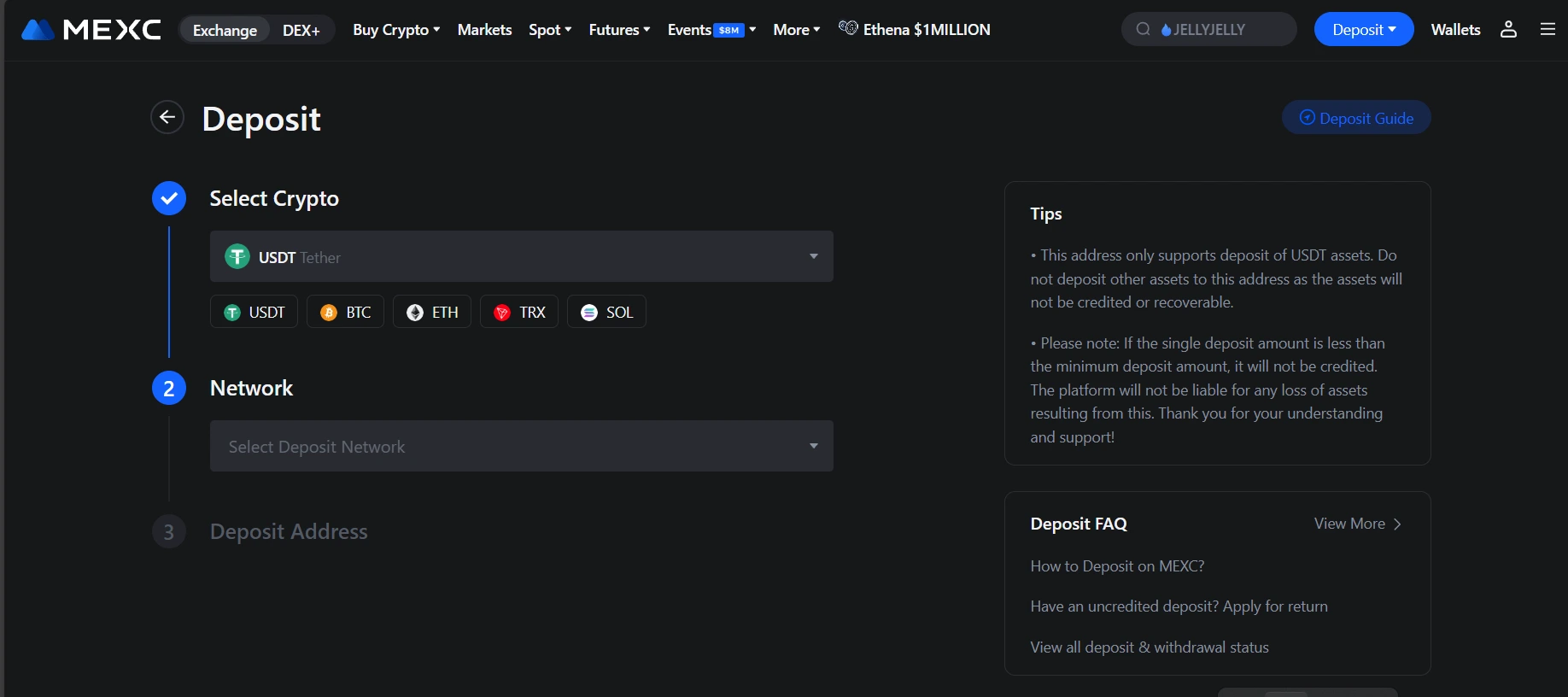Open the Deposit Guide
The height and width of the screenshot is (697, 1568).
pos(1356,117)
